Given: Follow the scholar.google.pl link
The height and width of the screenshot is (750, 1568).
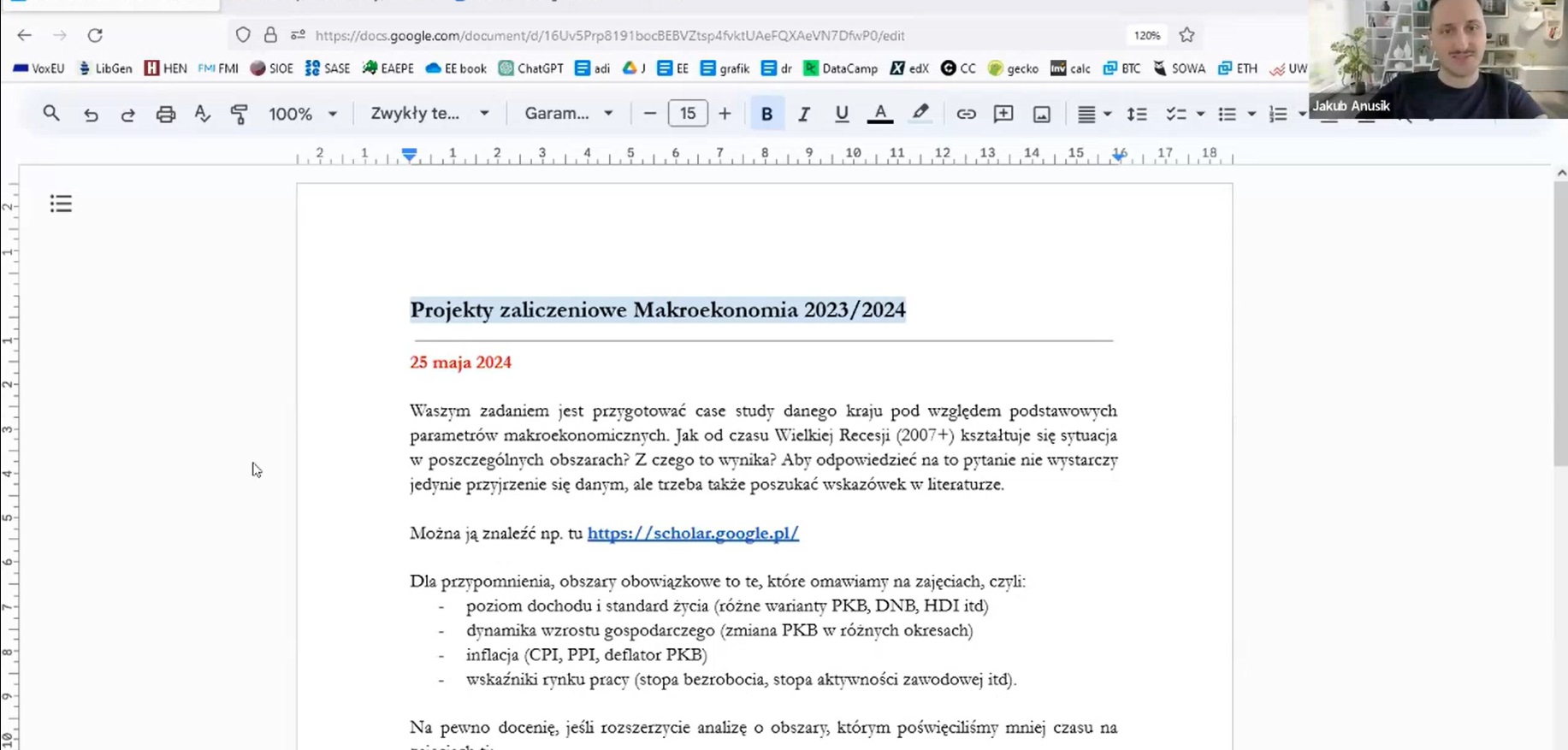Looking at the screenshot, I should point(693,533).
